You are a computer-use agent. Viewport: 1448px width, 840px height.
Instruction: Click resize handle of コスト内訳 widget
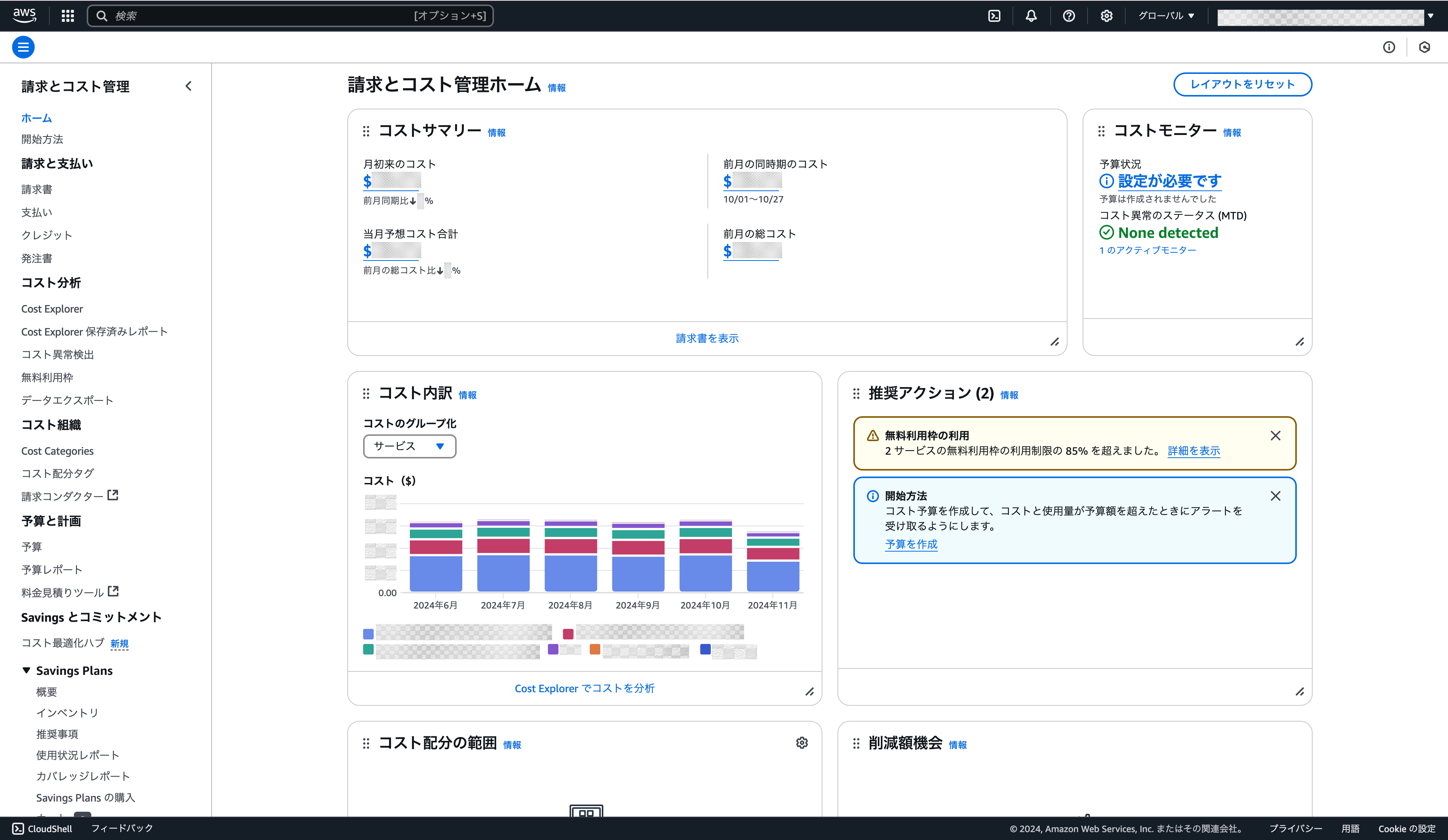809,692
